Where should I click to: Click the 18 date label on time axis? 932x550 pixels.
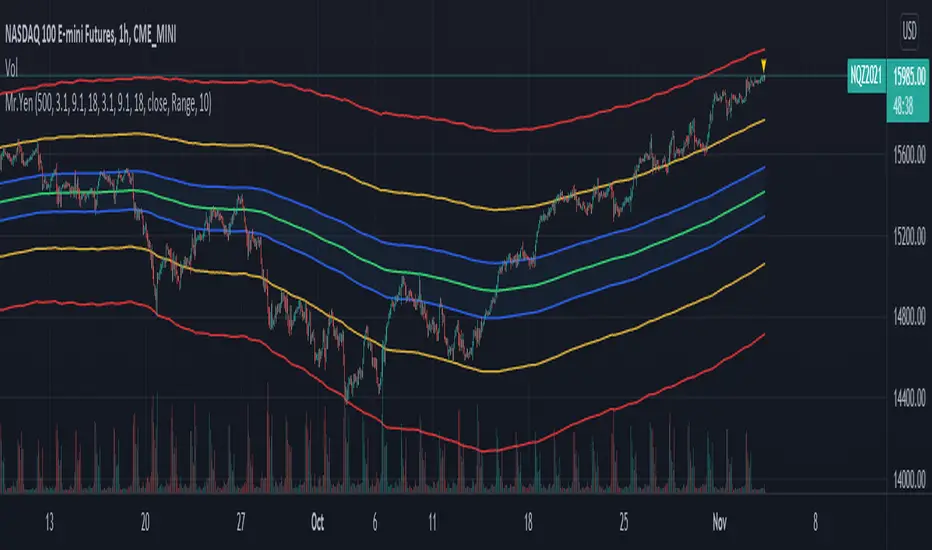530,522
